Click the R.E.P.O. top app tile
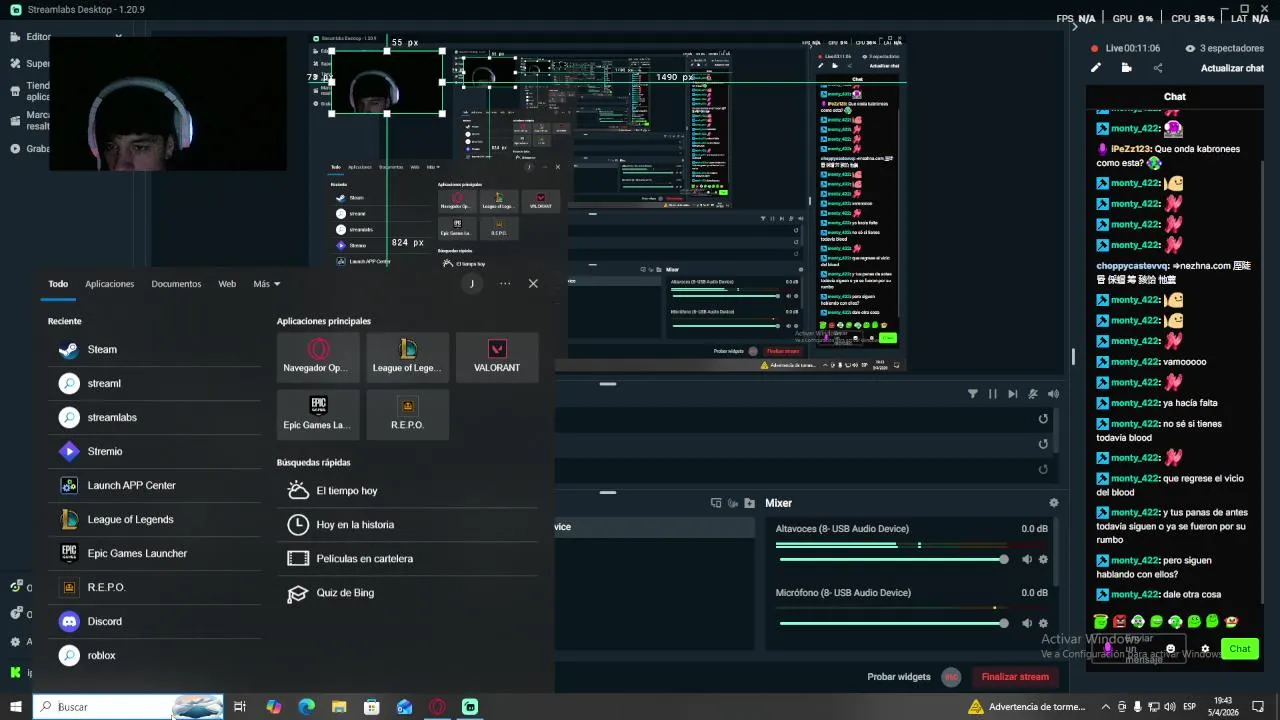This screenshot has height=720, width=1280. pos(407,414)
